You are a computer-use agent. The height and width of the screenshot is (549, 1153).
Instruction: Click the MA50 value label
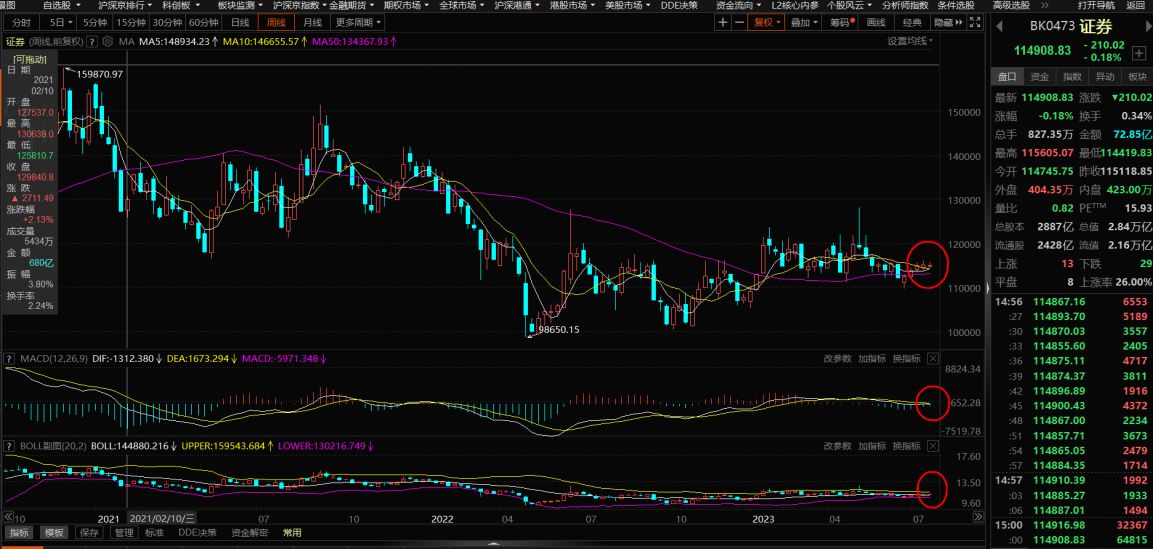click(x=354, y=41)
